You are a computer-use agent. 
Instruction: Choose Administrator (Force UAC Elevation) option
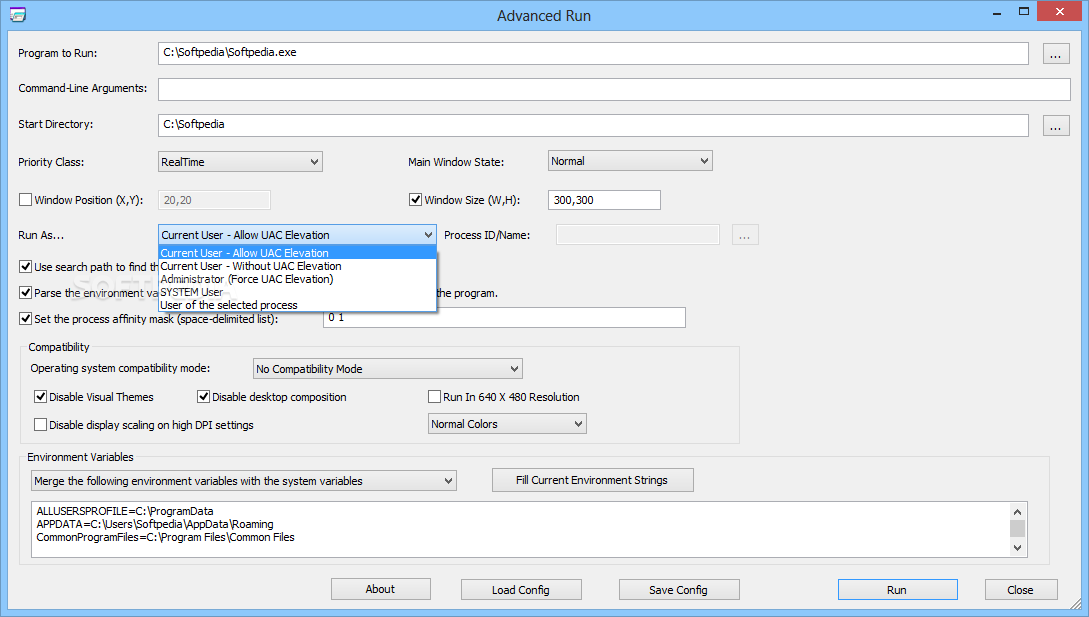(297, 279)
